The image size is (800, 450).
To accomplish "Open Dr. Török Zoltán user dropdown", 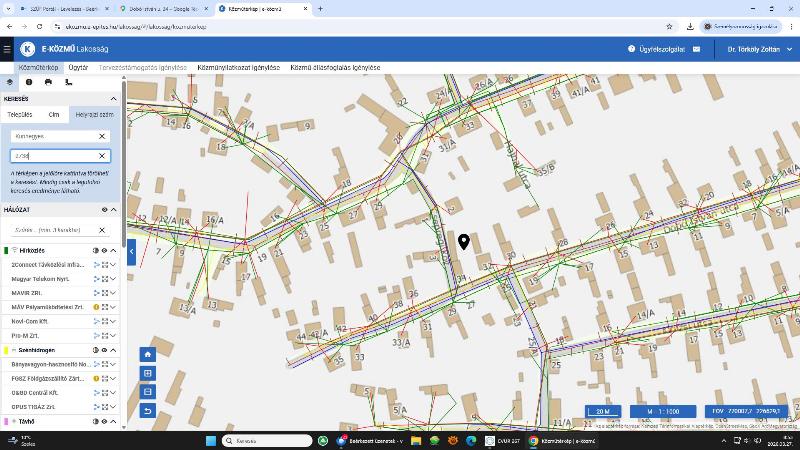I will (x=757, y=48).
